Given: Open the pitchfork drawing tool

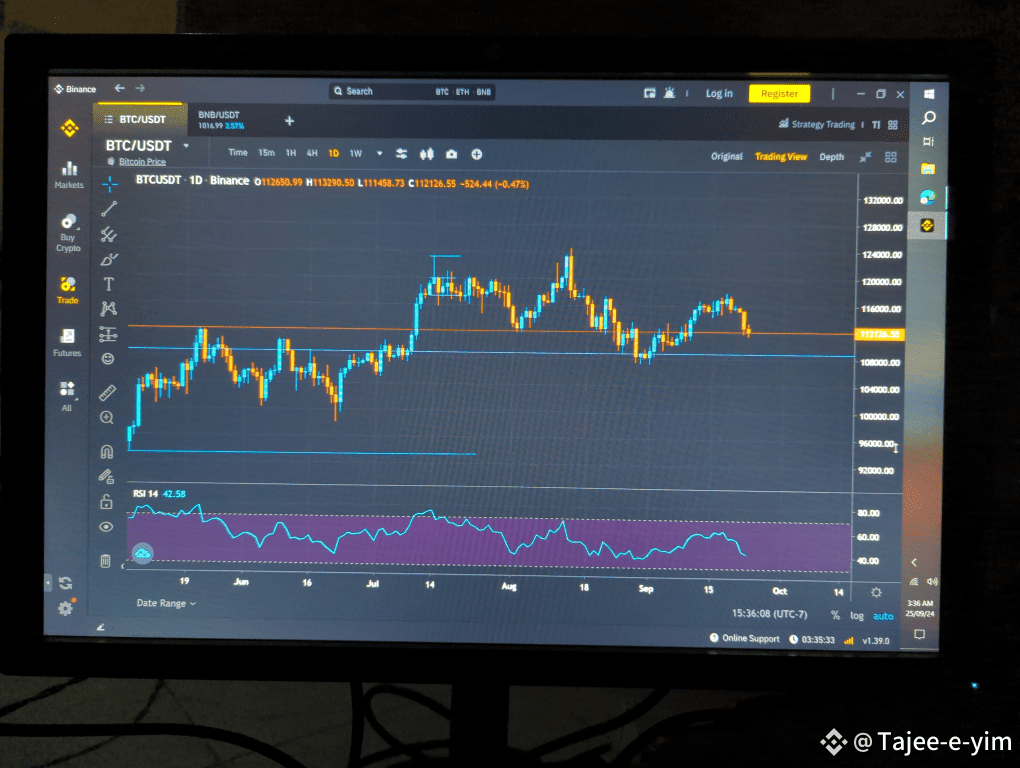Looking at the screenshot, I should point(109,234).
